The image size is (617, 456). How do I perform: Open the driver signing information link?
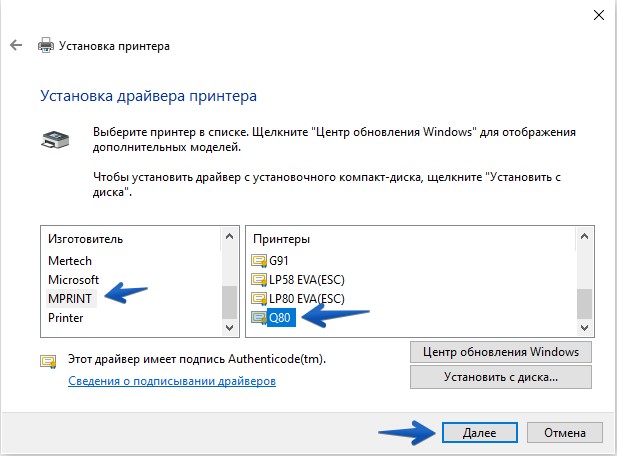(x=171, y=381)
